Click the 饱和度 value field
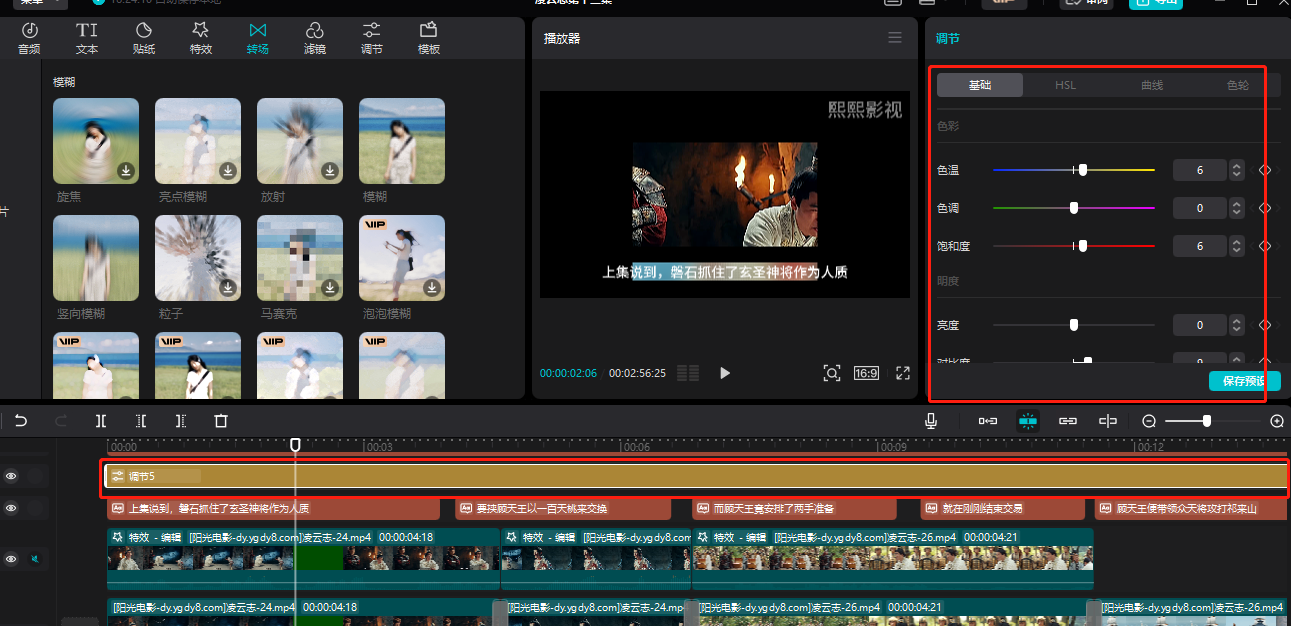The image size is (1291, 626). tap(1200, 245)
